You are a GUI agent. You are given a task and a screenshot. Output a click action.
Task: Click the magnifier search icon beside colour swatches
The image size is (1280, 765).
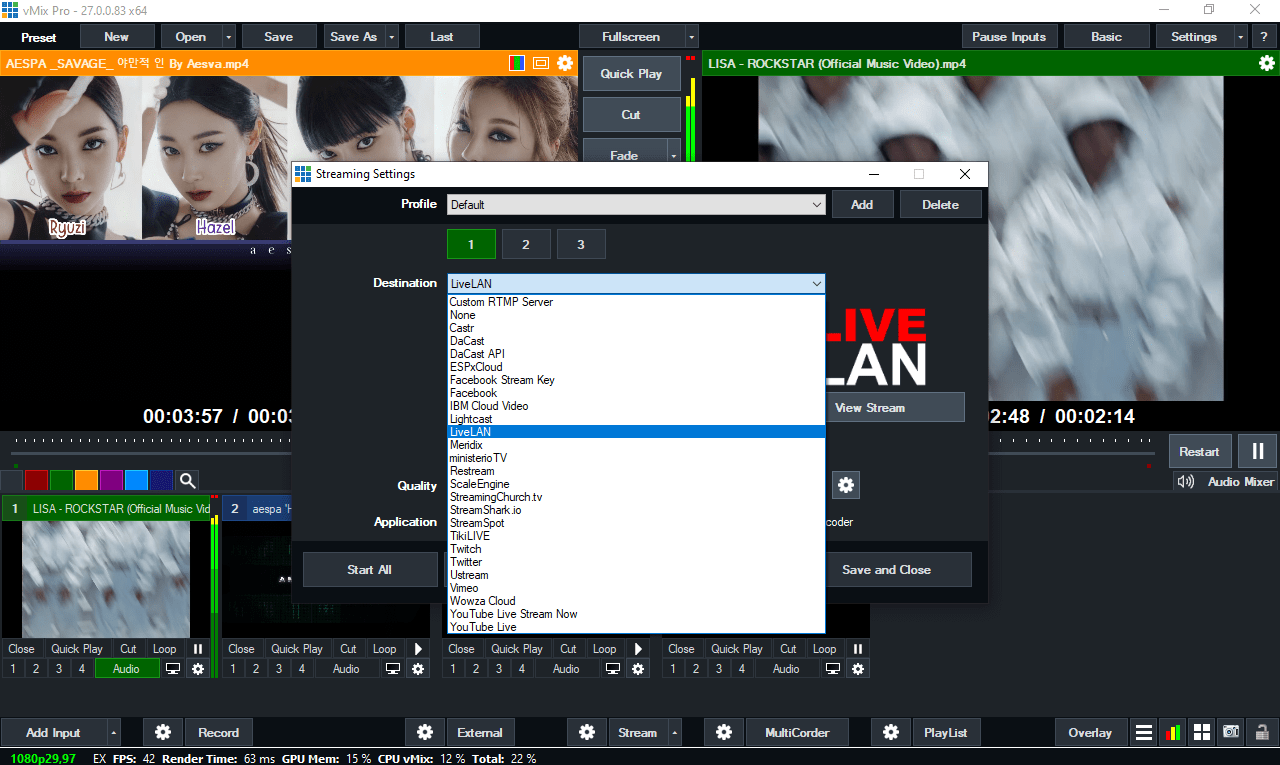click(187, 480)
